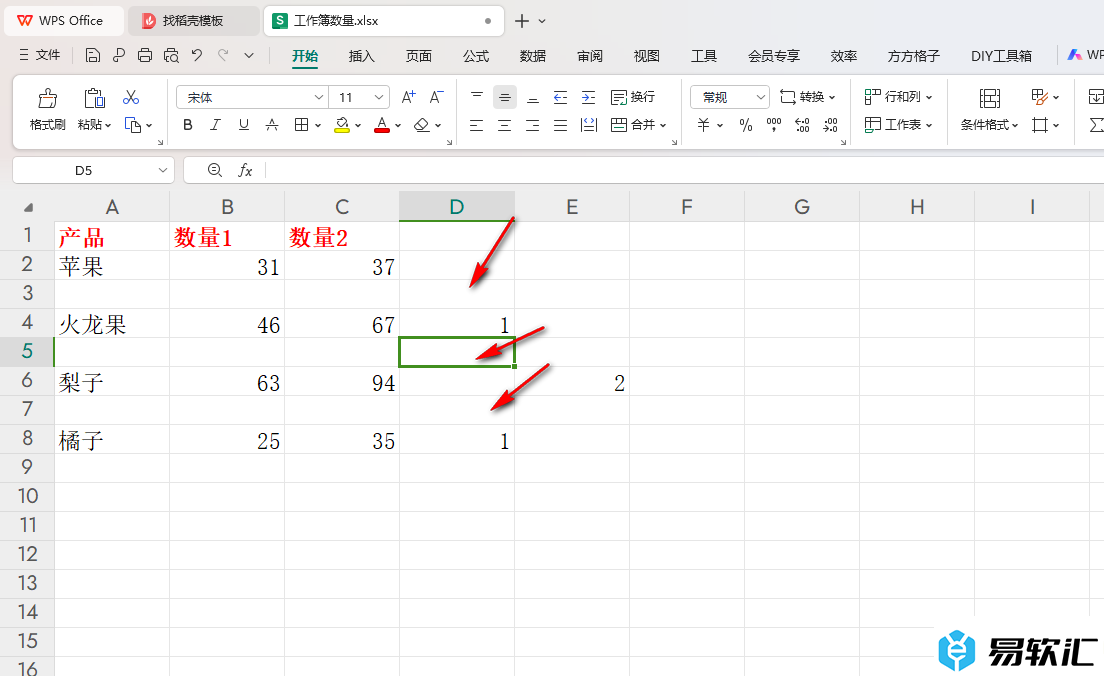The width and height of the screenshot is (1104, 676).
Task: Decrease indent in cell
Action: tap(560, 97)
